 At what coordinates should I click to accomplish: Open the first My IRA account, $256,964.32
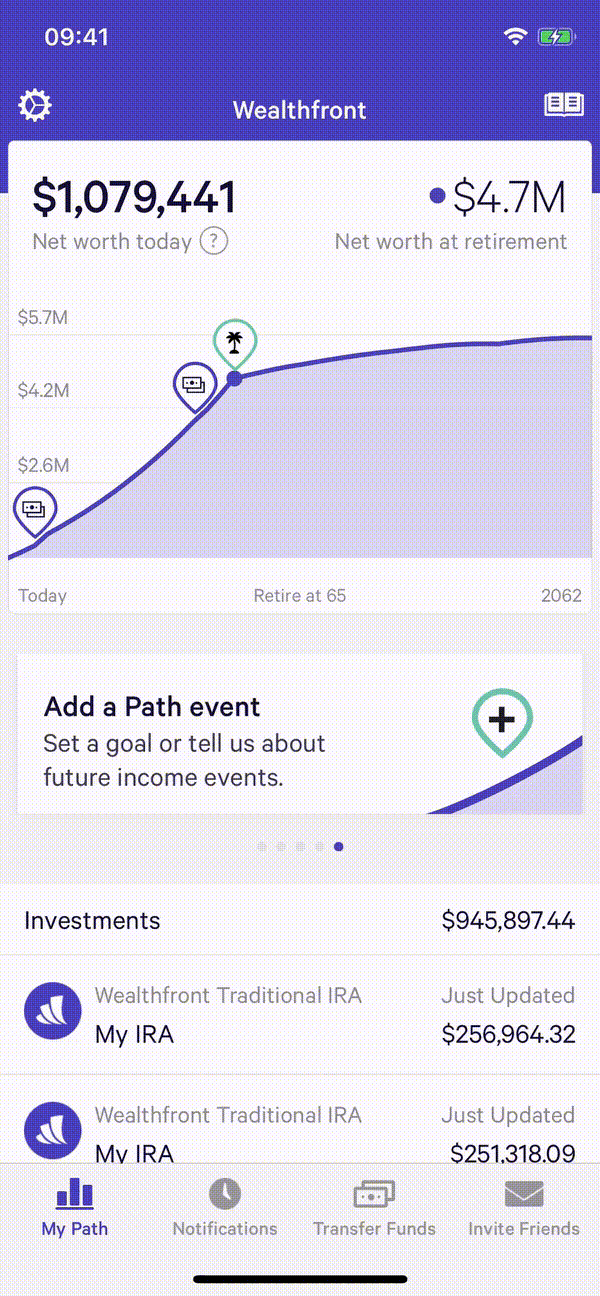(300, 1014)
